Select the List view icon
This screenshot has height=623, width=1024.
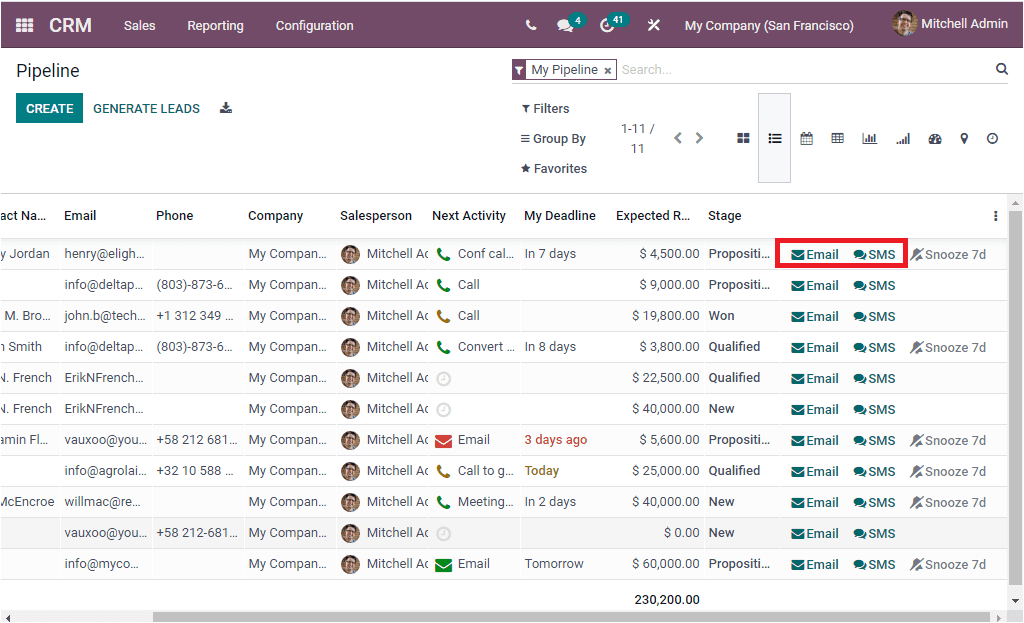coord(775,138)
